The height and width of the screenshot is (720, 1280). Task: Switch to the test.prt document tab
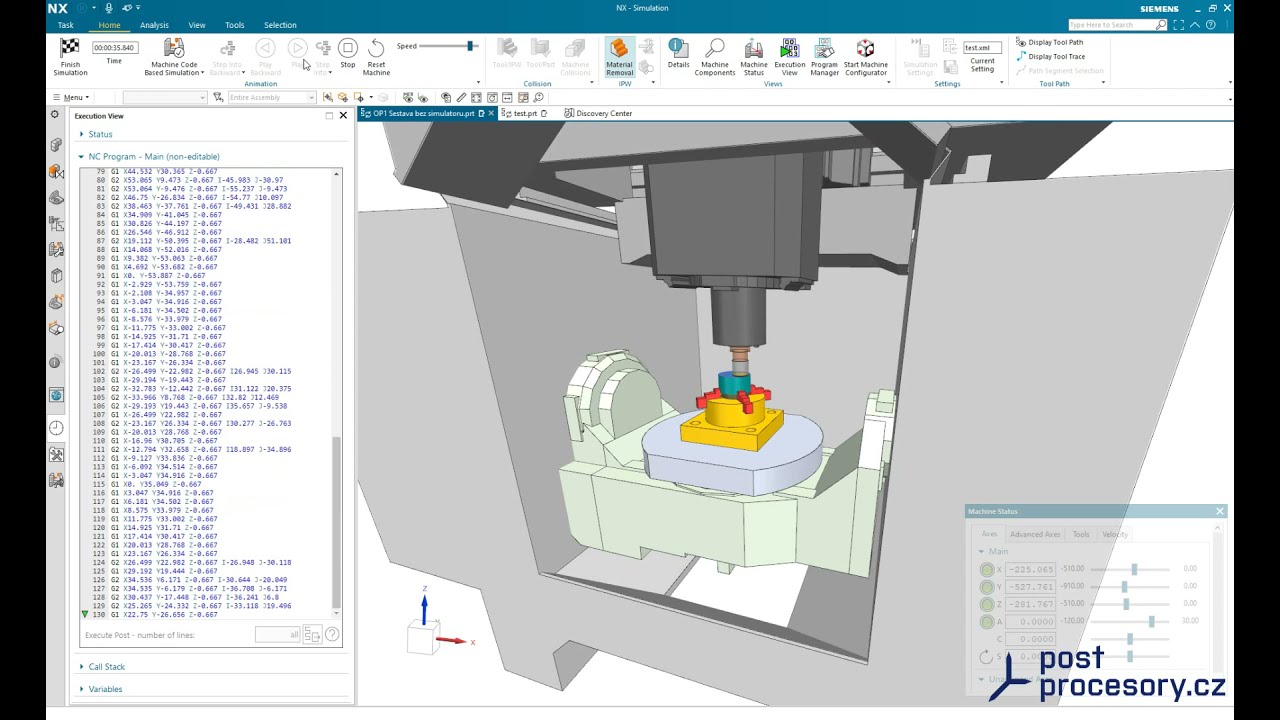tap(525, 113)
